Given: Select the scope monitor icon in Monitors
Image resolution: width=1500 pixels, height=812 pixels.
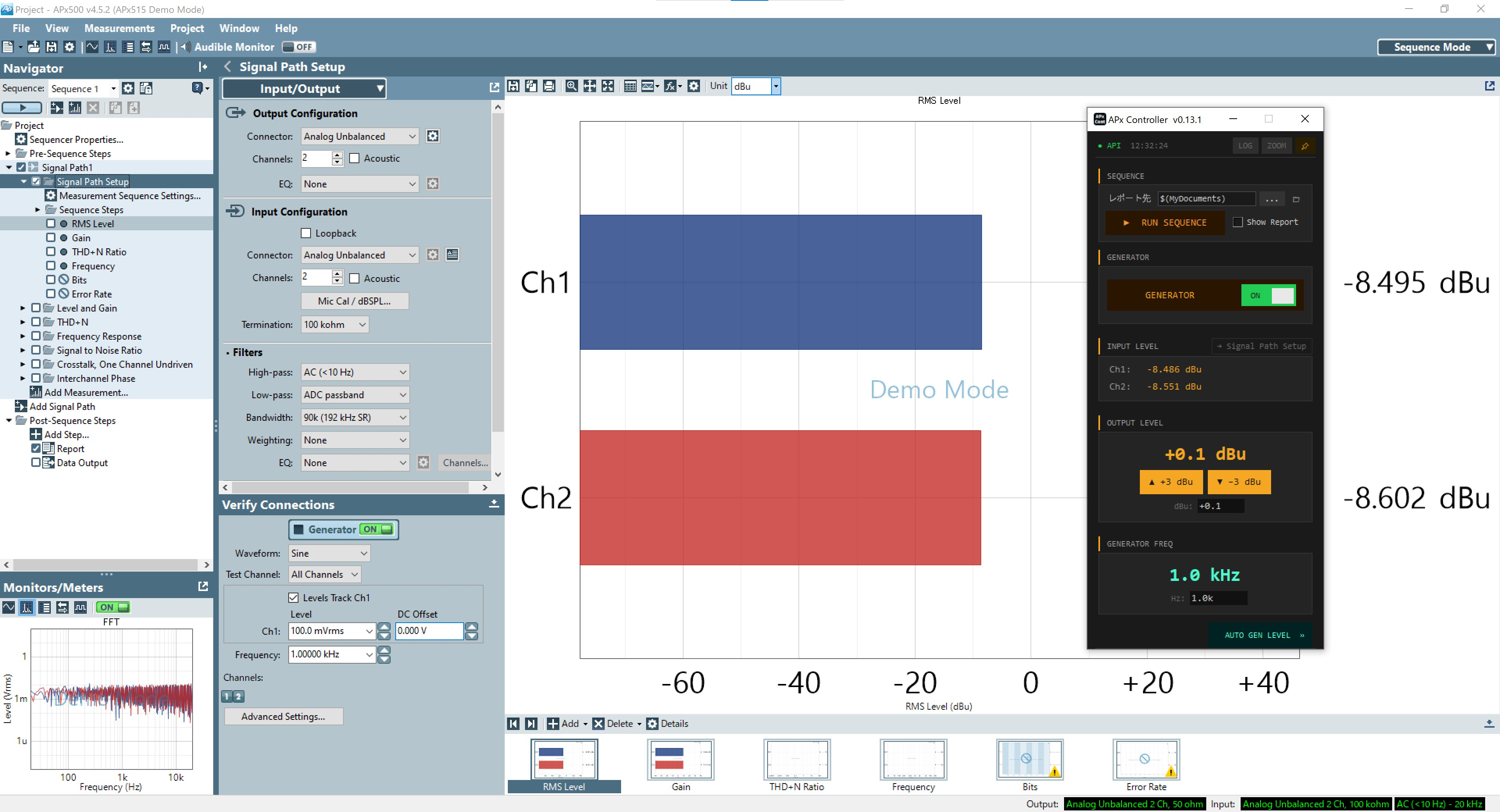Looking at the screenshot, I should tap(9, 608).
